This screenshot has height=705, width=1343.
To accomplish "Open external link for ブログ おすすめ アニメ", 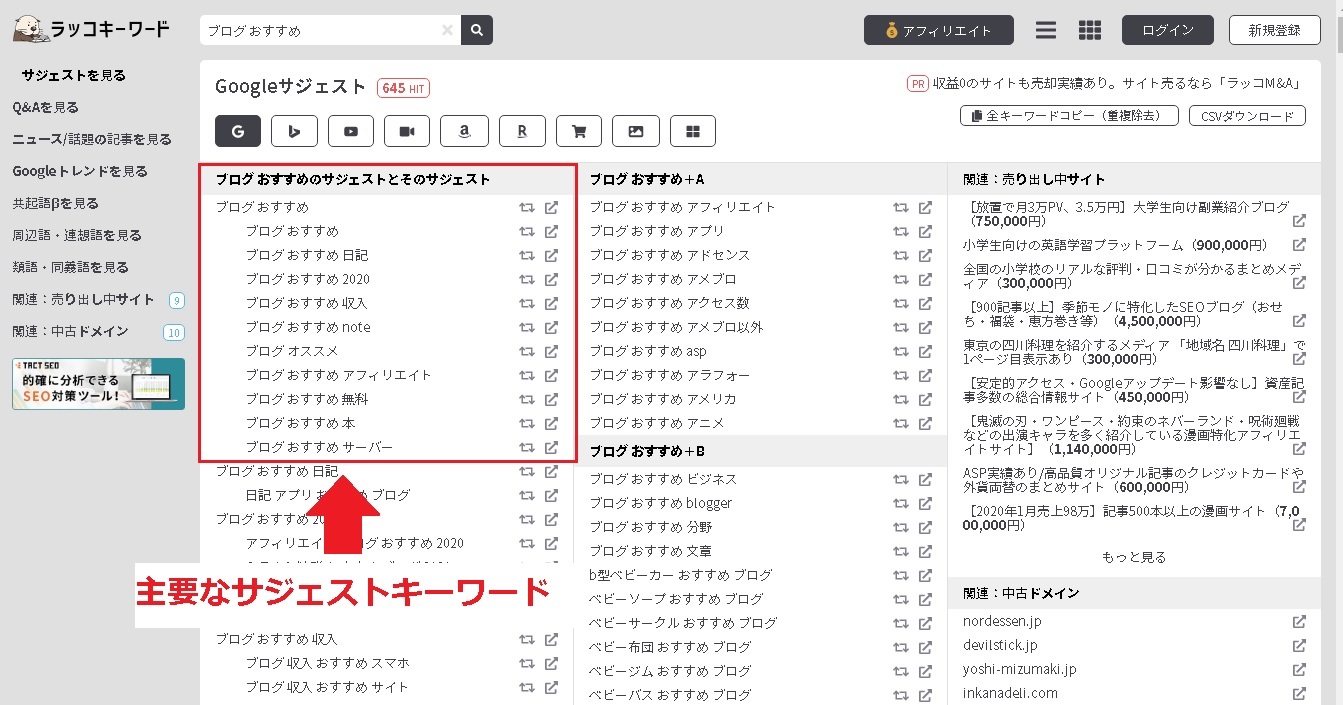I will coord(925,423).
